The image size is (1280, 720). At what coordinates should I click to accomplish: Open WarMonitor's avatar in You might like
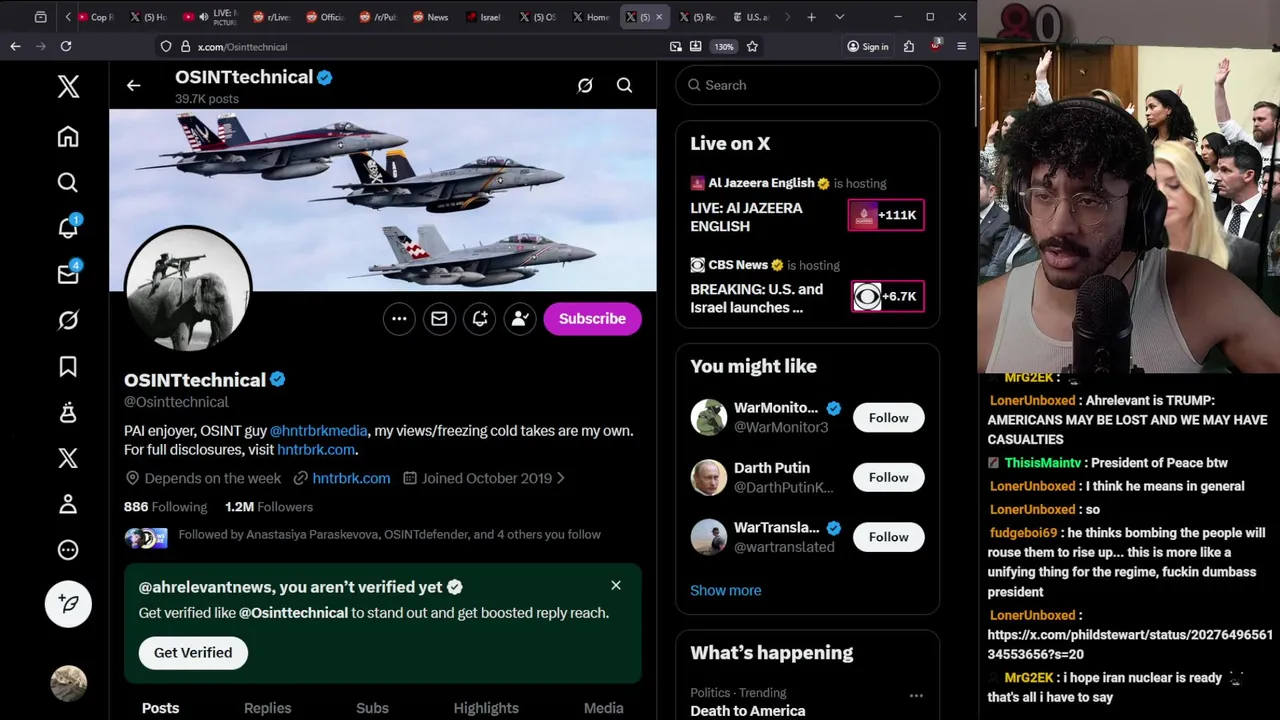(709, 418)
